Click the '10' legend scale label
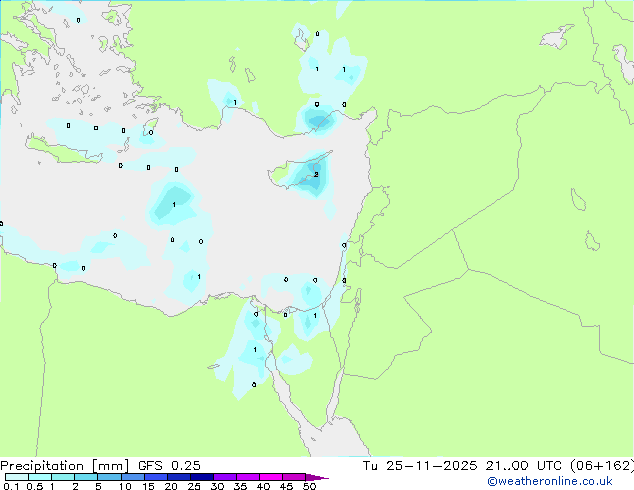Screen dimensions: 634x490 [x=125, y=486]
